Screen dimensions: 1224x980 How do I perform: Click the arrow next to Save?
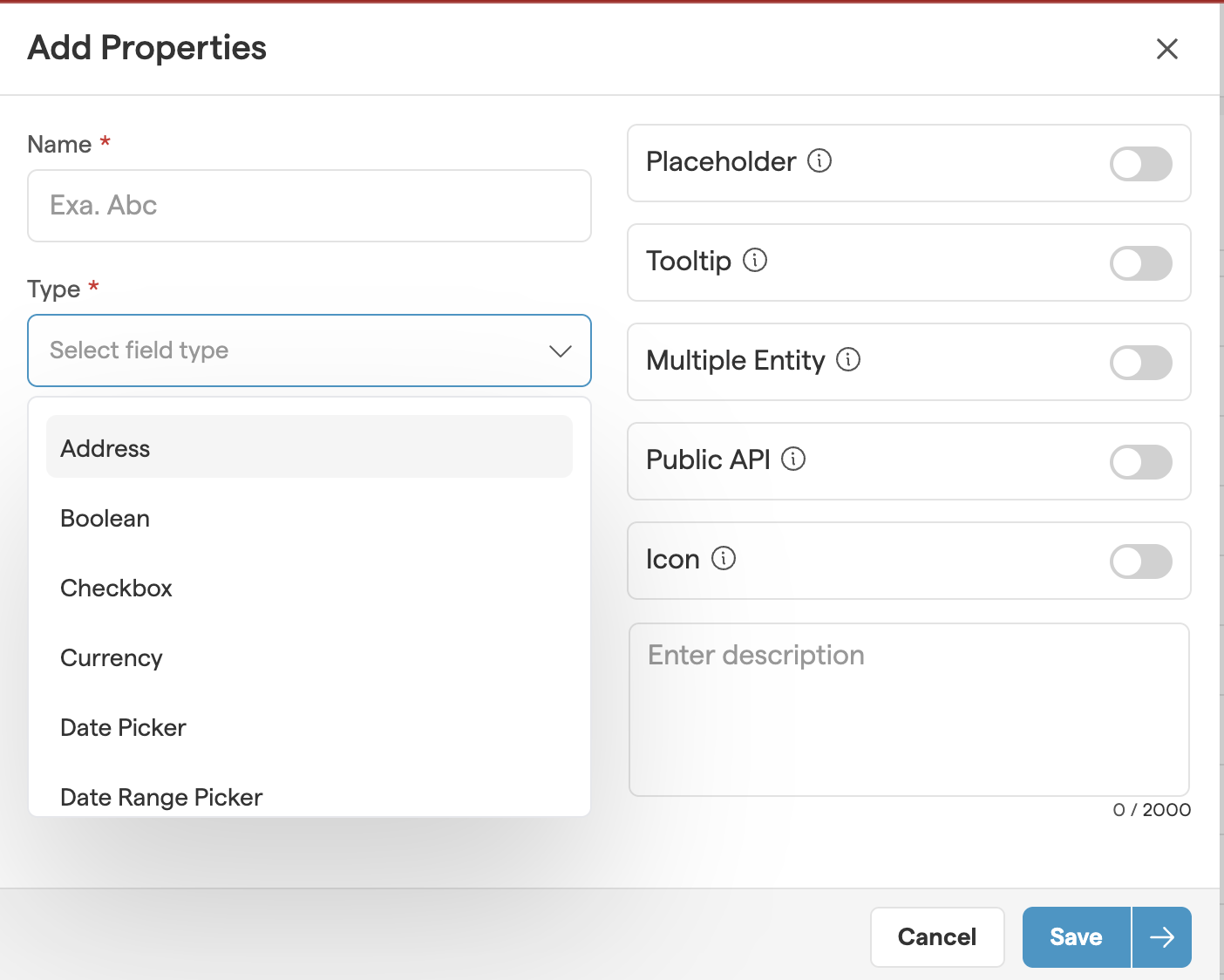[x=1161, y=937]
